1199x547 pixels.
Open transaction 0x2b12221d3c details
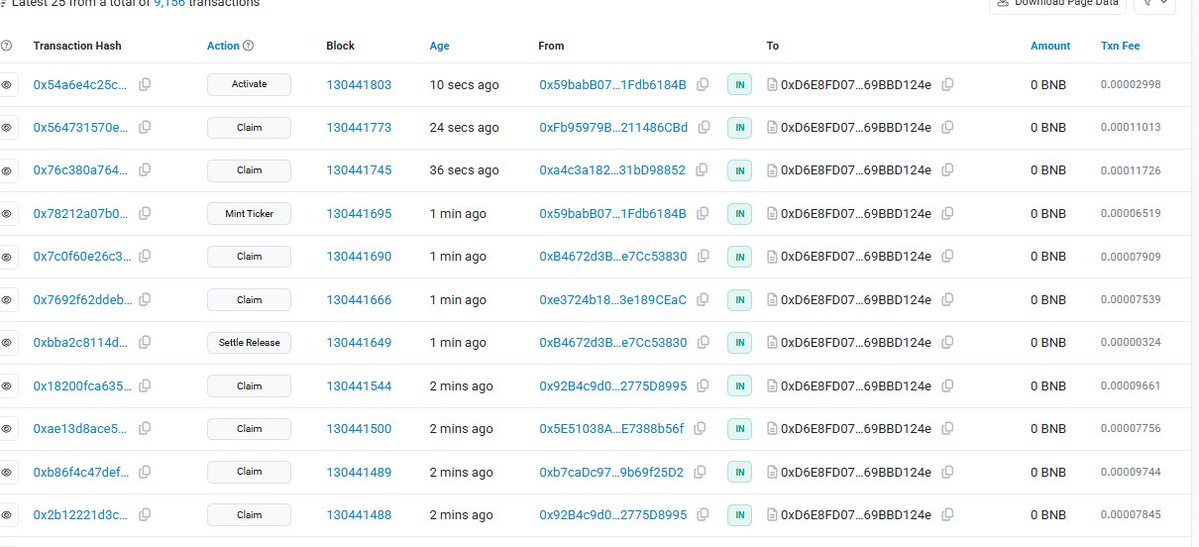(81, 515)
